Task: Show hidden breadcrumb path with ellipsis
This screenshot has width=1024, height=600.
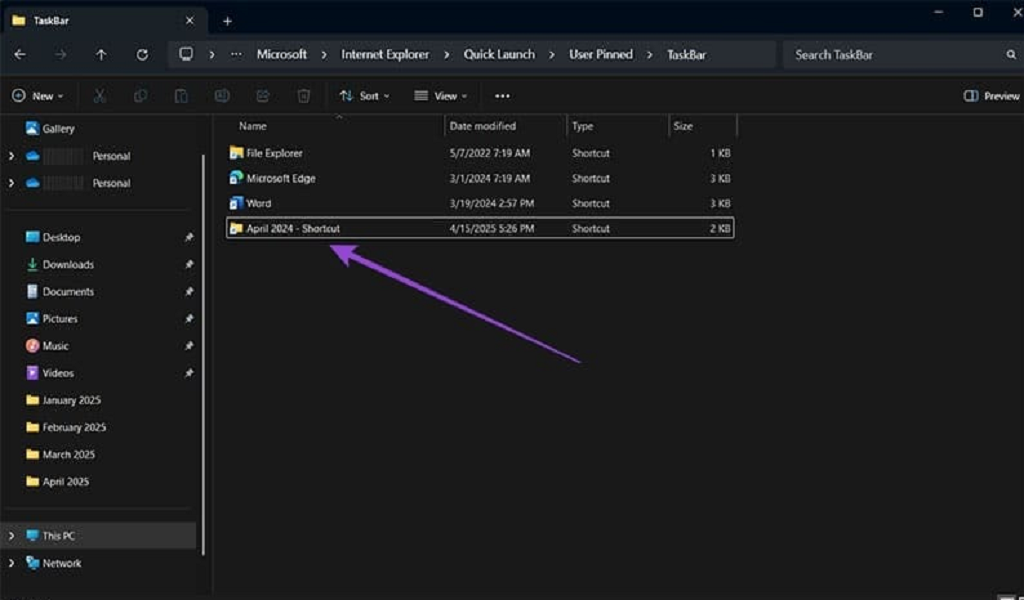Action: [236, 55]
